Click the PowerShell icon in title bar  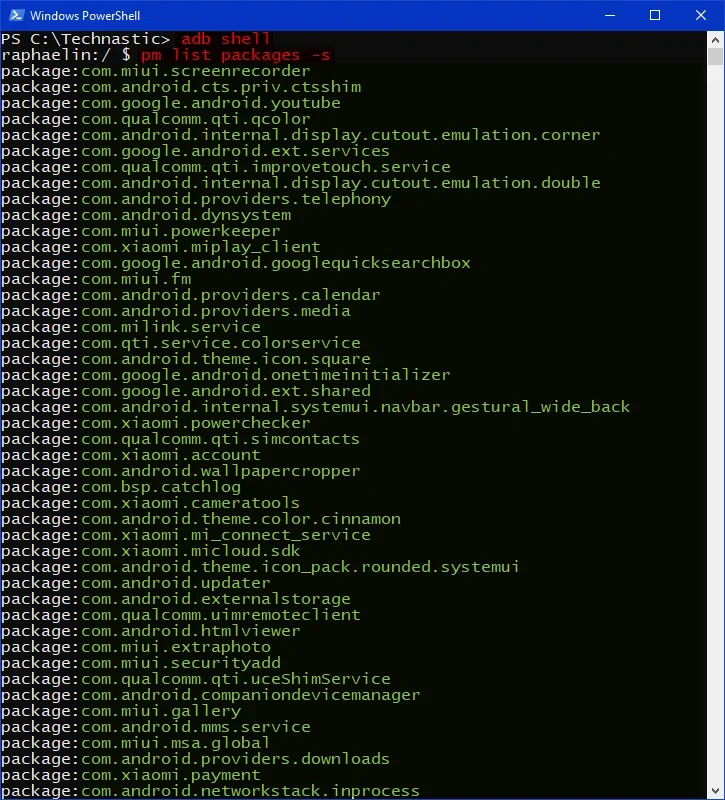16,15
